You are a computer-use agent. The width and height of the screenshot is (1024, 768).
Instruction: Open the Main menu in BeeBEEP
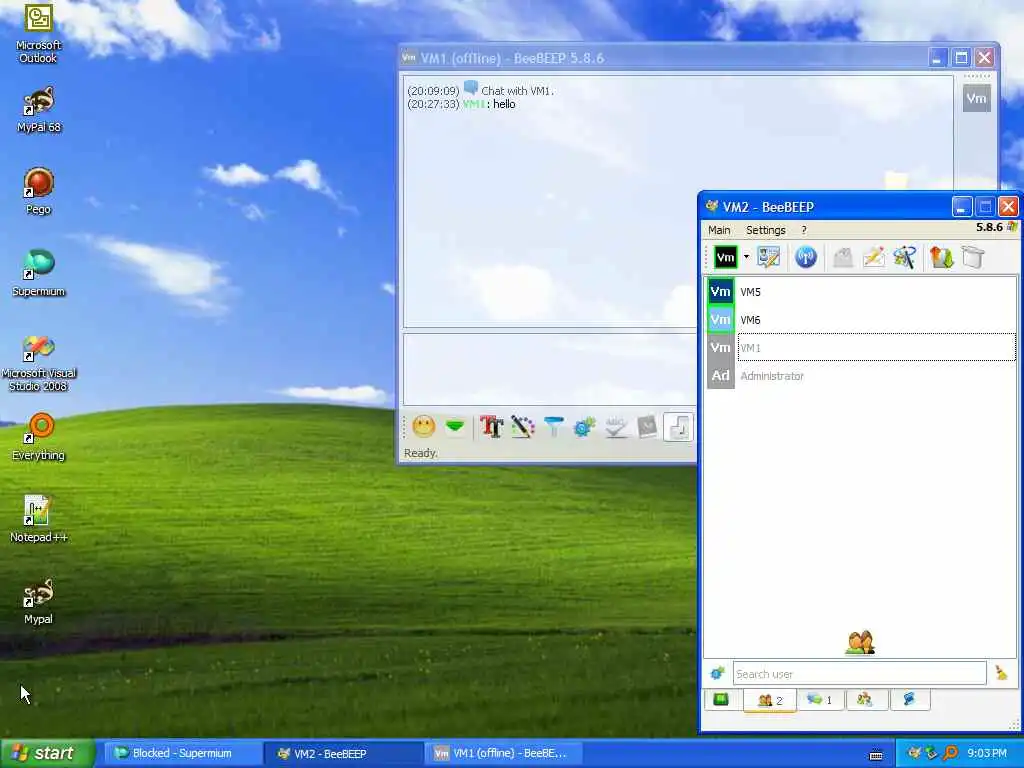(719, 230)
